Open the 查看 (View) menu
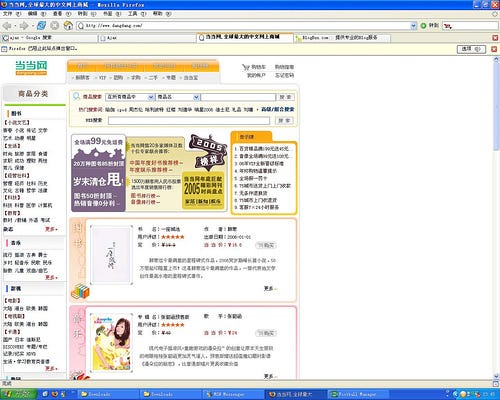This screenshot has height=400, width=500. tap(61, 14)
